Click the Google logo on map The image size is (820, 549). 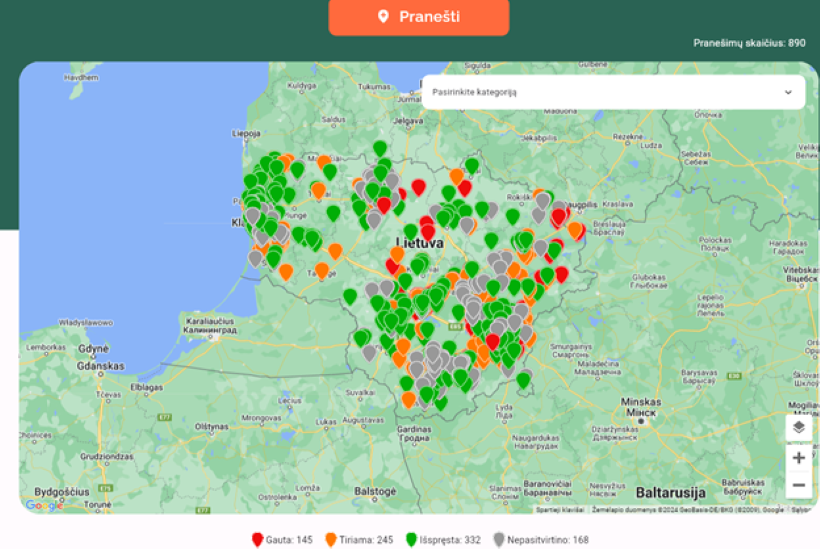44,505
